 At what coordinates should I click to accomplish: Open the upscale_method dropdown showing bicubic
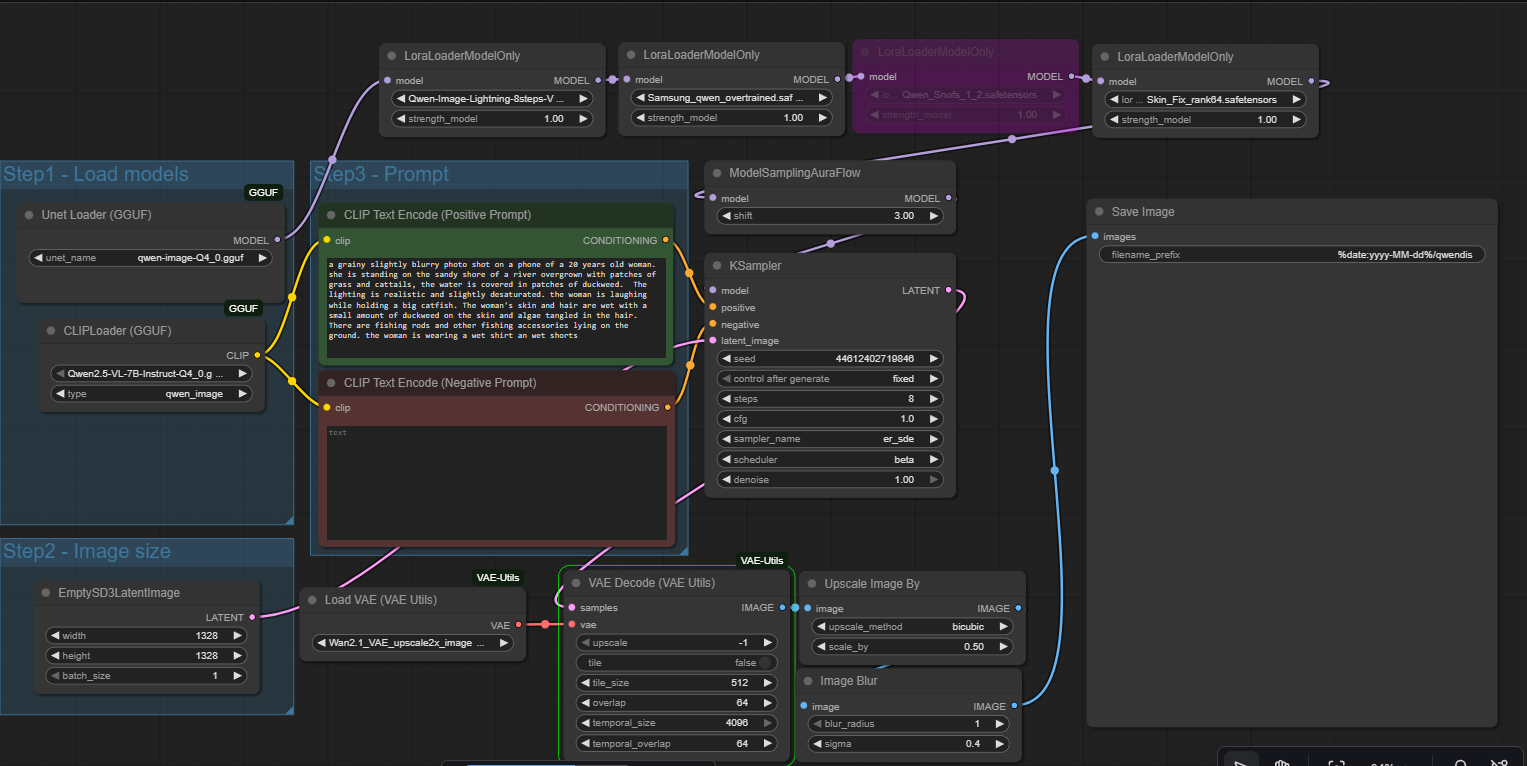coord(910,627)
